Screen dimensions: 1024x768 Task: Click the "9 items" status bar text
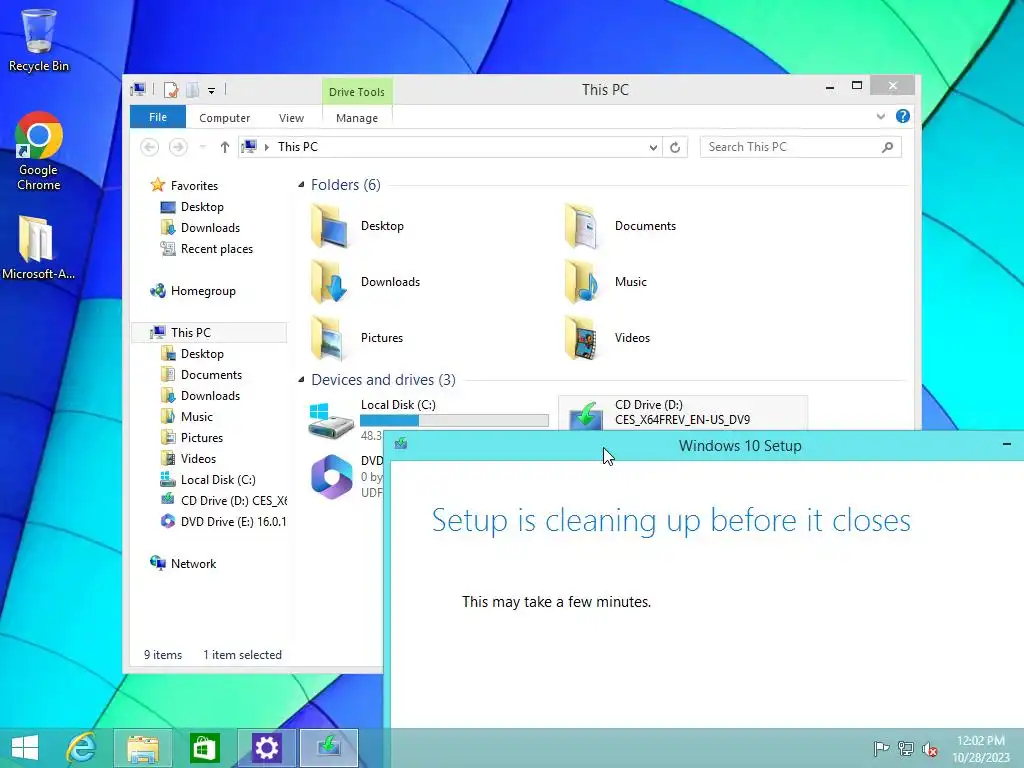point(163,655)
